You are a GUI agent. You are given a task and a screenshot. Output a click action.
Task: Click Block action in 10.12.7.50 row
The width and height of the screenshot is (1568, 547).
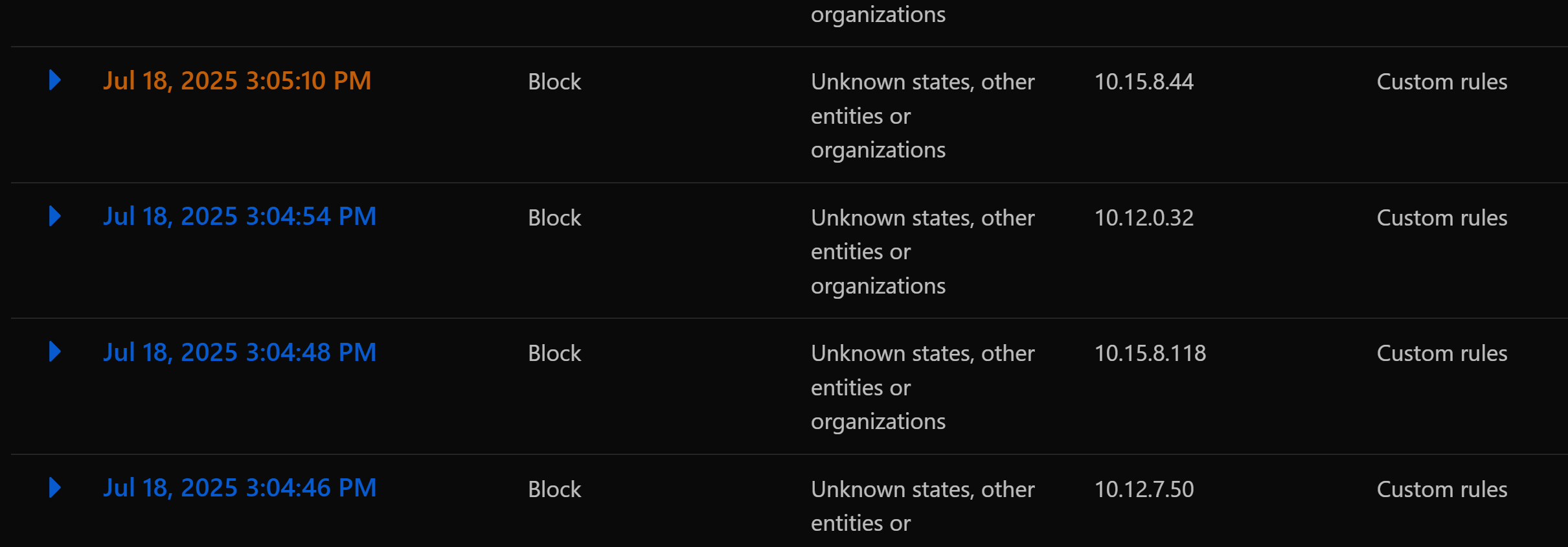pyautogui.click(x=554, y=489)
